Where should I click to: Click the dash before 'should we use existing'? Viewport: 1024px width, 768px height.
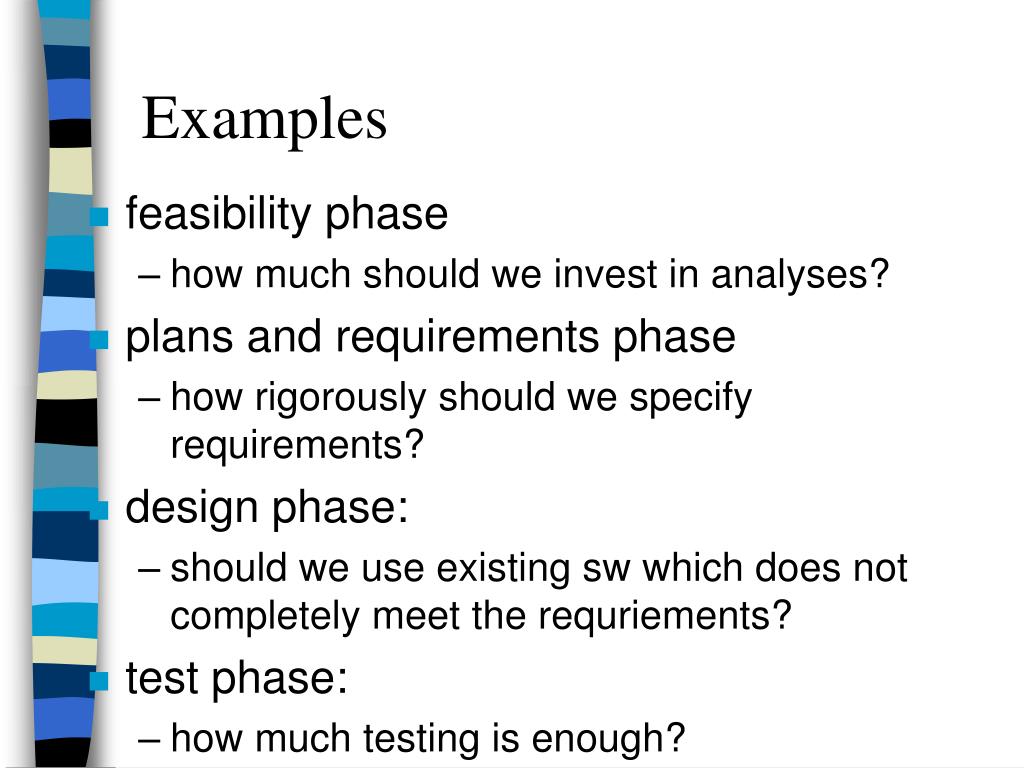[x=149, y=569]
